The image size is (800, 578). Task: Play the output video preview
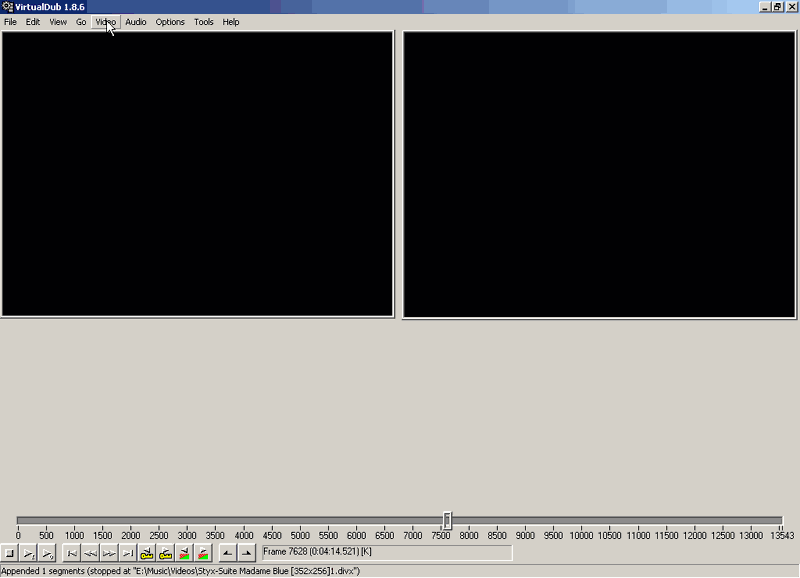coord(47,553)
